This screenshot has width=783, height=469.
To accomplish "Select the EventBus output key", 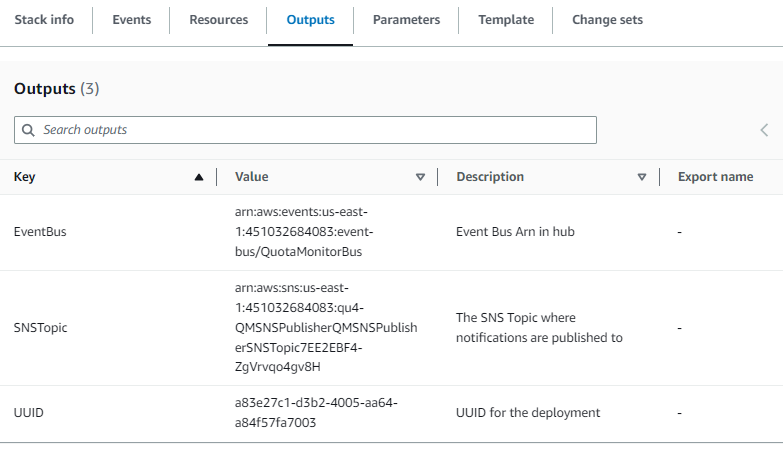I will (x=40, y=232).
